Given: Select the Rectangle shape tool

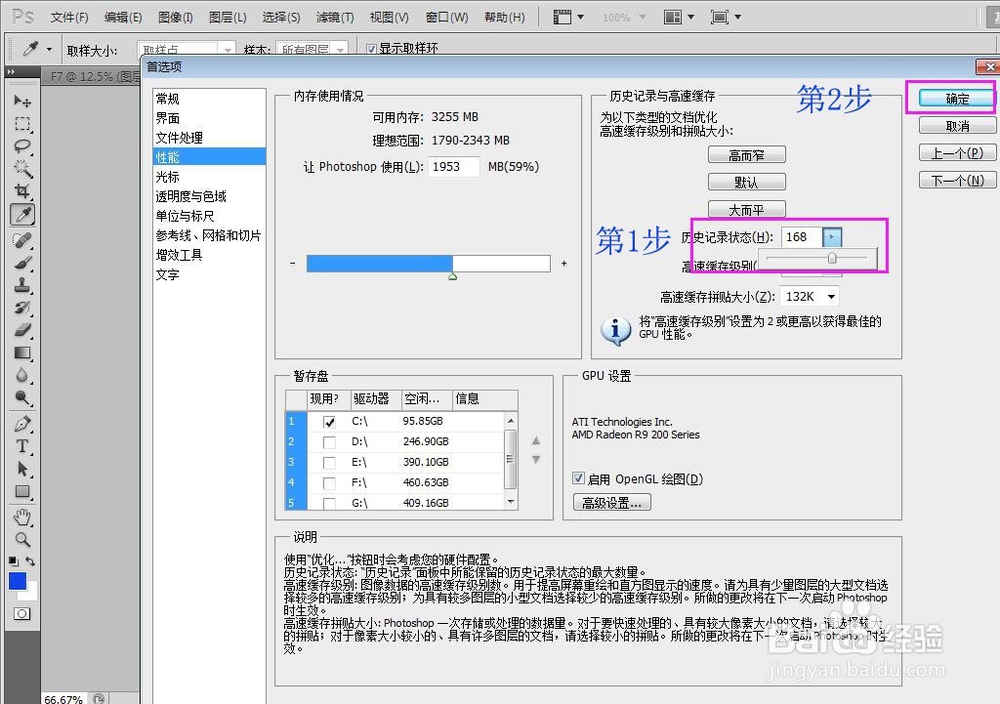Looking at the screenshot, I should (22, 492).
